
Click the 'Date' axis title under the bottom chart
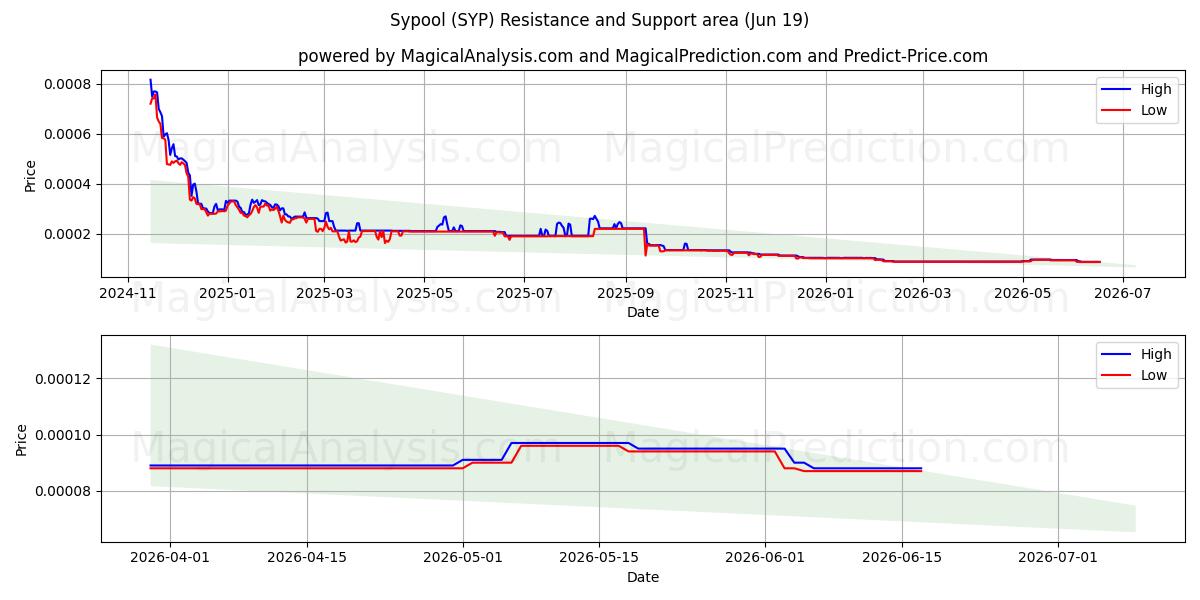tap(643, 577)
